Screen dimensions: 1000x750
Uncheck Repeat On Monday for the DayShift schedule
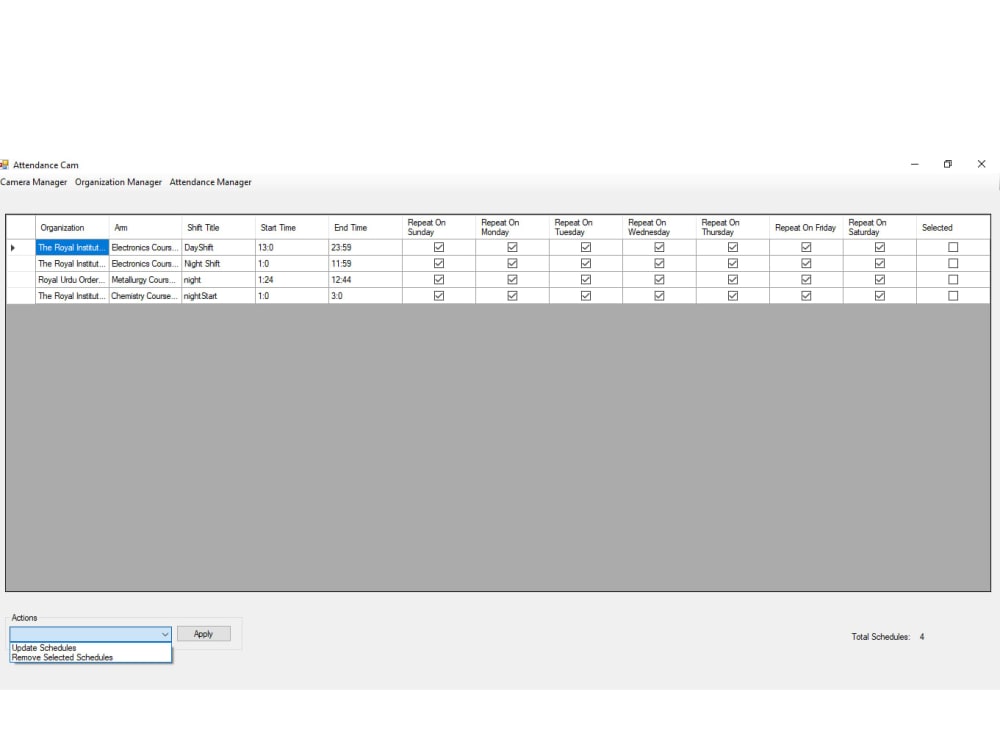pos(511,247)
